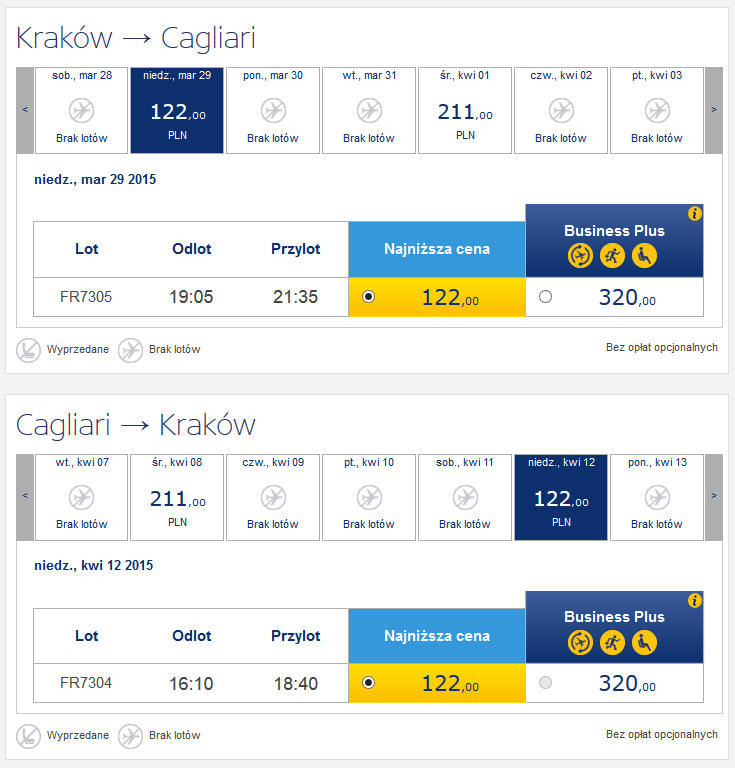Click flexible ticket icon in return Business Plus
735x768 pixels.
click(x=580, y=643)
